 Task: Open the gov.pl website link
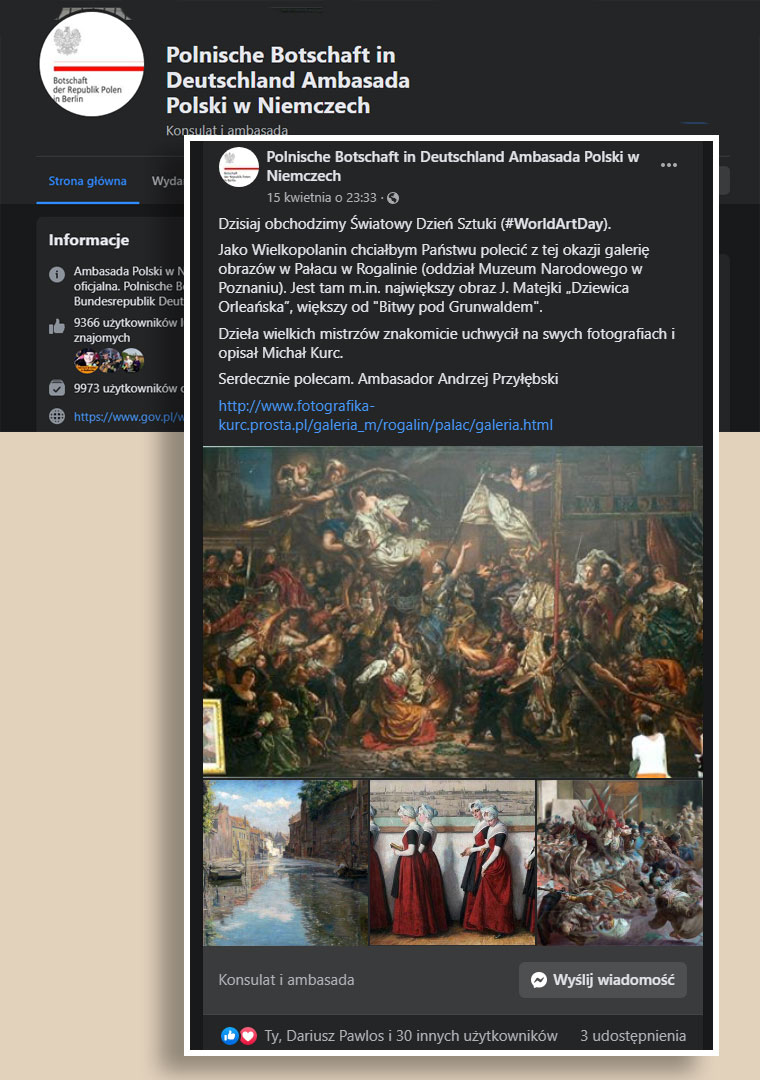(x=129, y=417)
